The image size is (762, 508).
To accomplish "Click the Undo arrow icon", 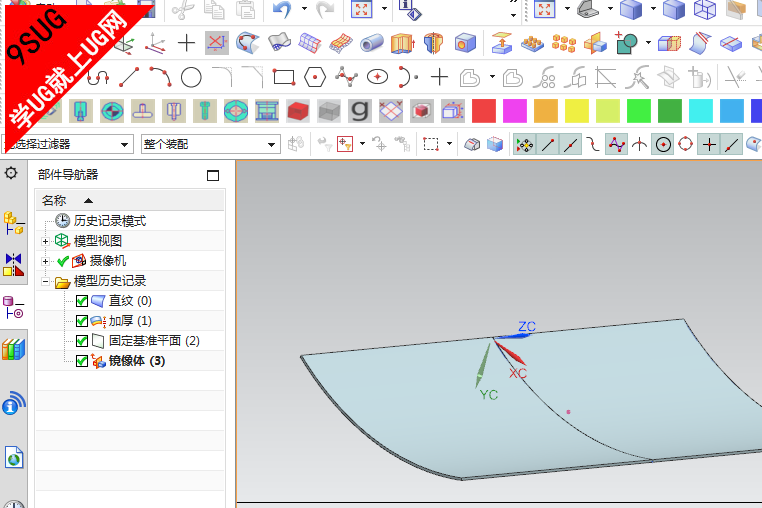I will (x=282, y=9).
